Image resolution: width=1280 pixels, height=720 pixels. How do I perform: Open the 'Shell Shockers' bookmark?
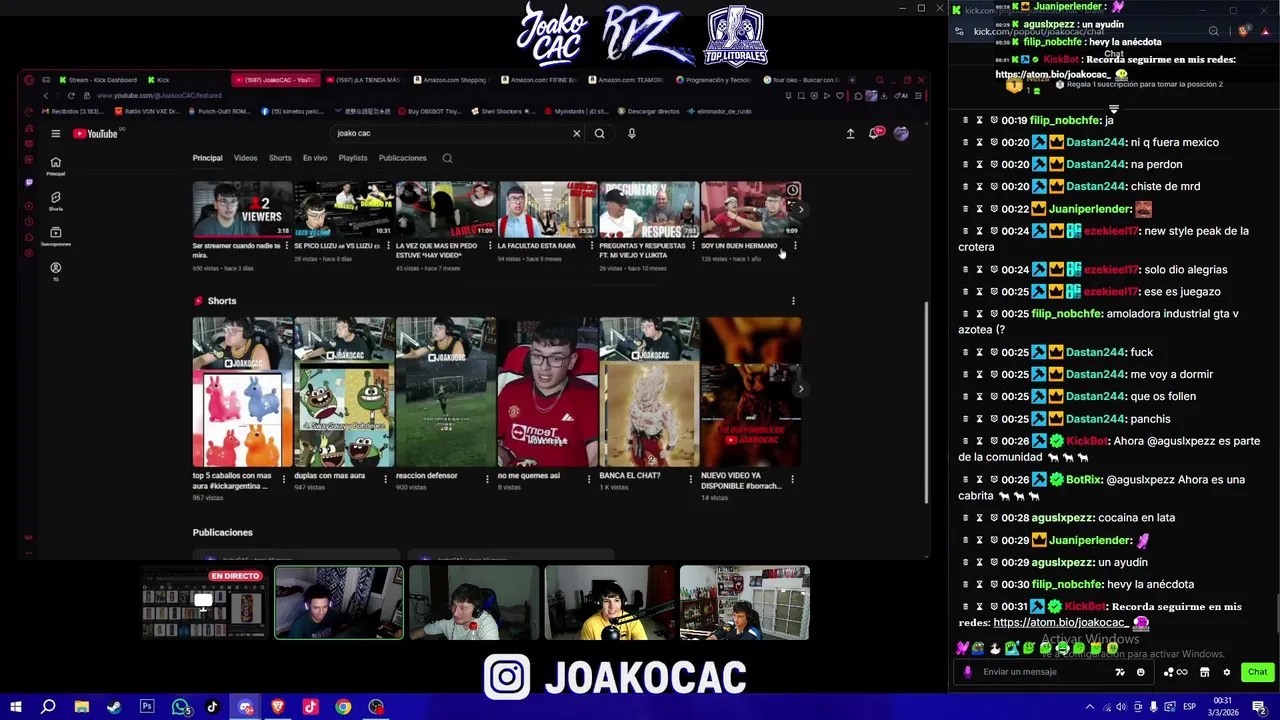[x=506, y=111]
